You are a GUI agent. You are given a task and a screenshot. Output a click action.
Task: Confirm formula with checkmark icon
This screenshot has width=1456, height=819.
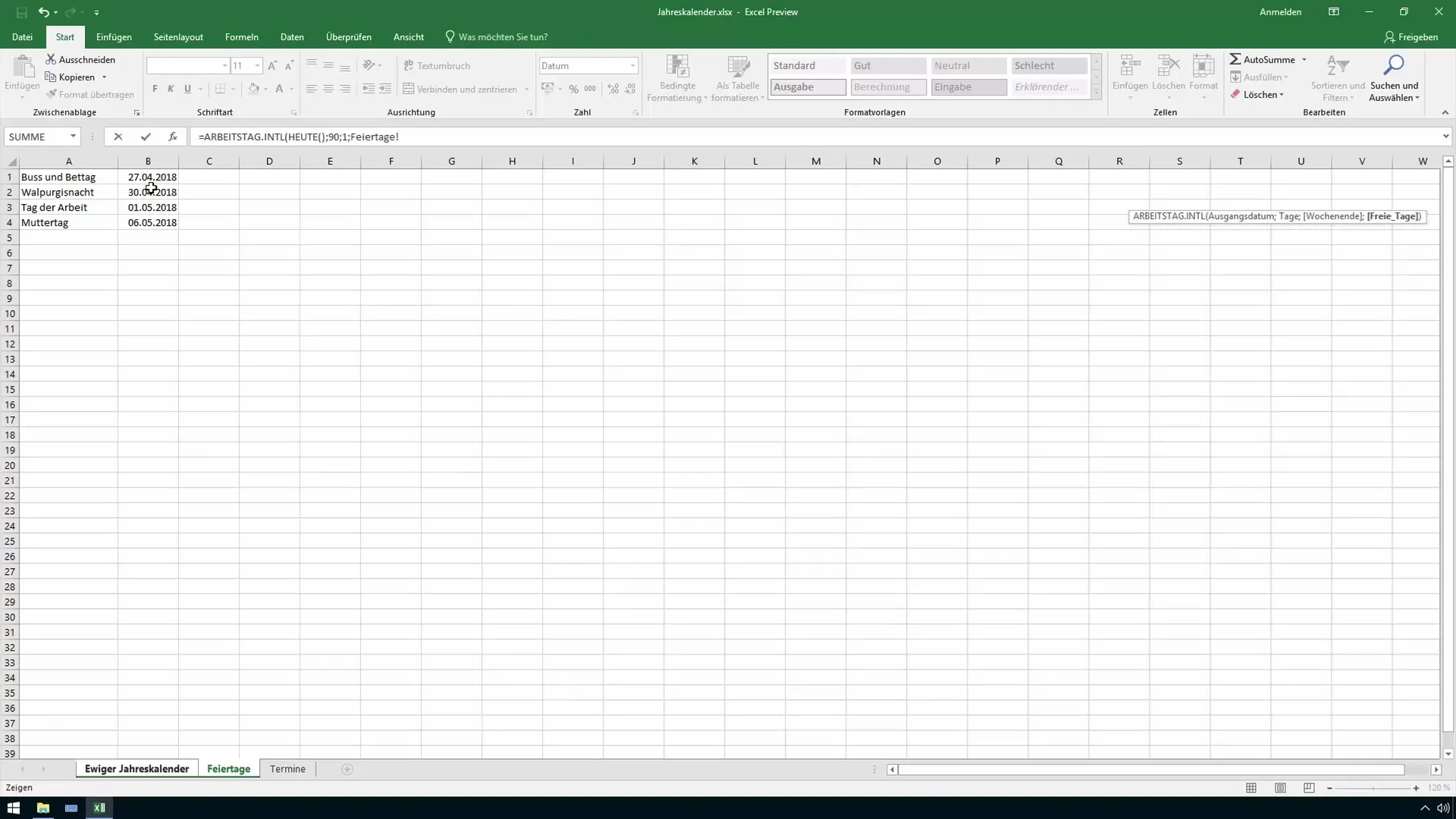(x=146, y=136)
